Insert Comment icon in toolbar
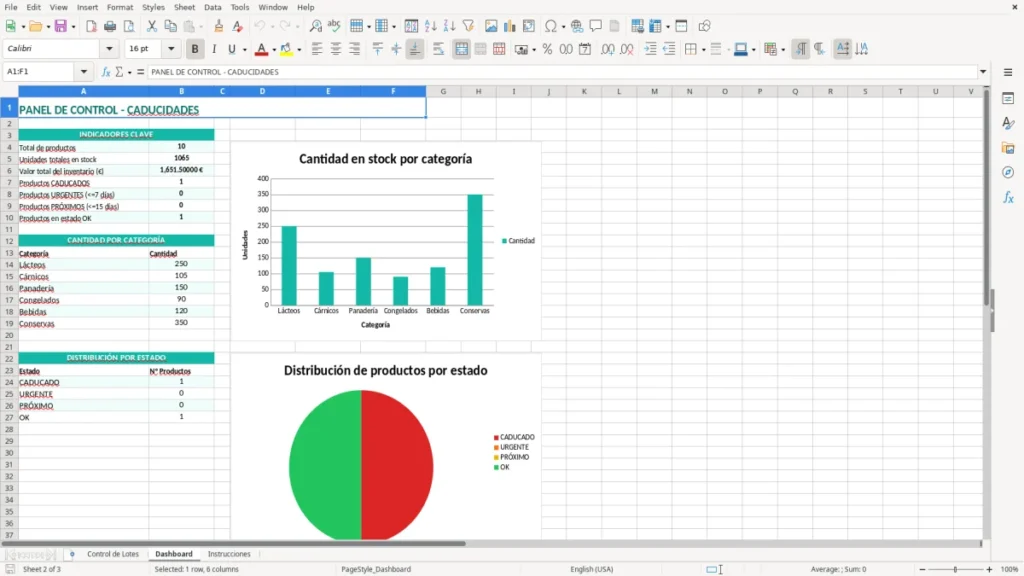 point(596,26)
